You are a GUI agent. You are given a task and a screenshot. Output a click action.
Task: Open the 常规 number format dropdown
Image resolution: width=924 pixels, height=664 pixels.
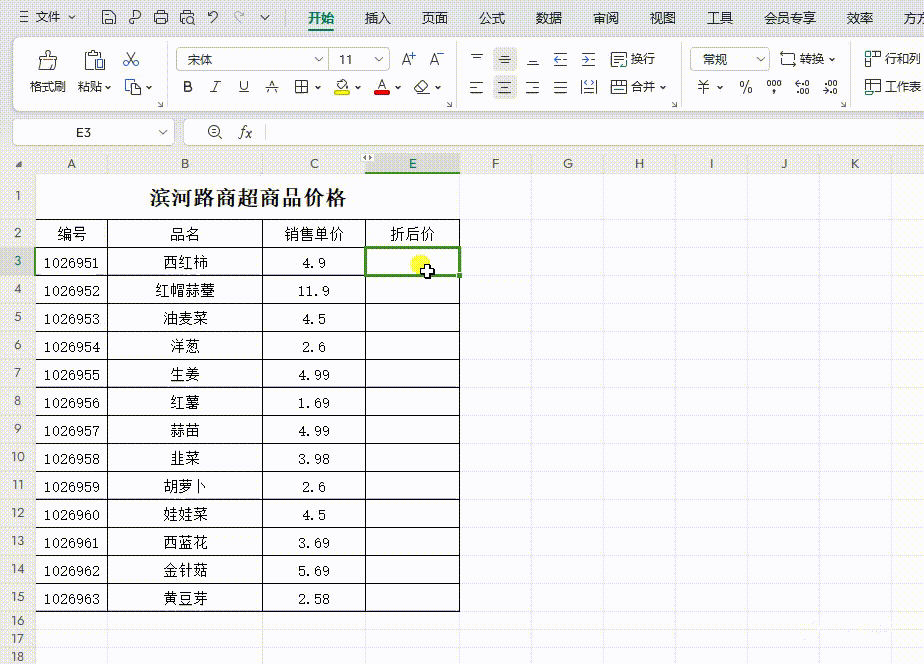760,60
